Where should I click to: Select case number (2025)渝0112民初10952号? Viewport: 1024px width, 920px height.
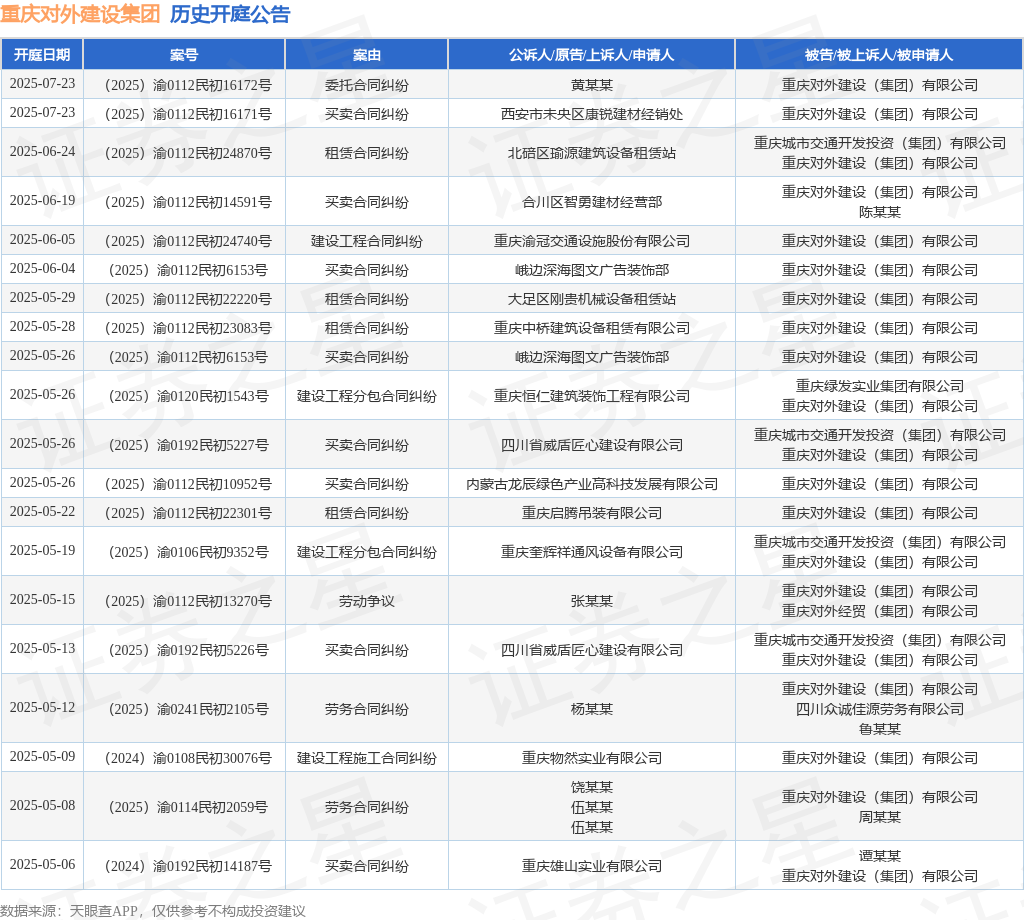[188, 484]
